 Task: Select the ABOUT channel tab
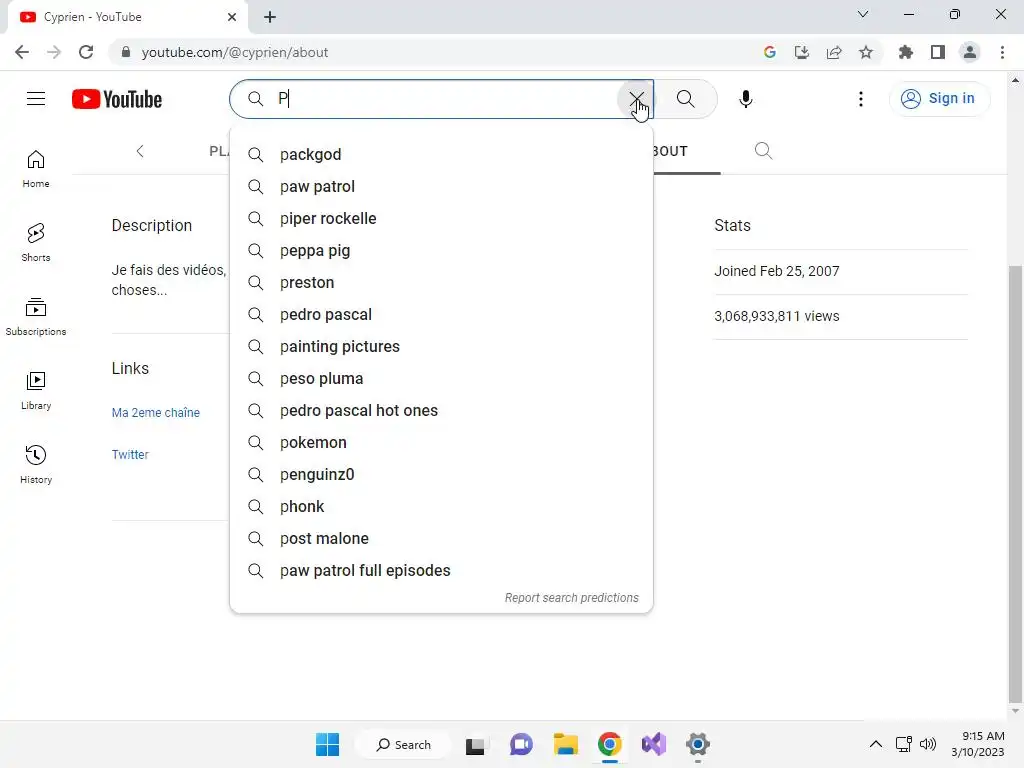coord(671,151)
